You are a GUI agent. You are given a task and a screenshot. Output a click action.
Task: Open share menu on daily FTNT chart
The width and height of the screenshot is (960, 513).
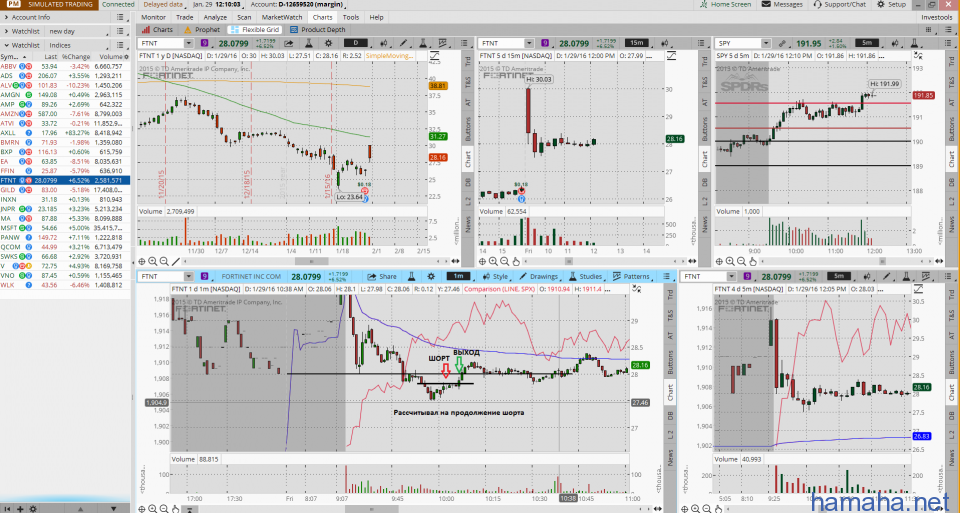click(x=288, y=43)
